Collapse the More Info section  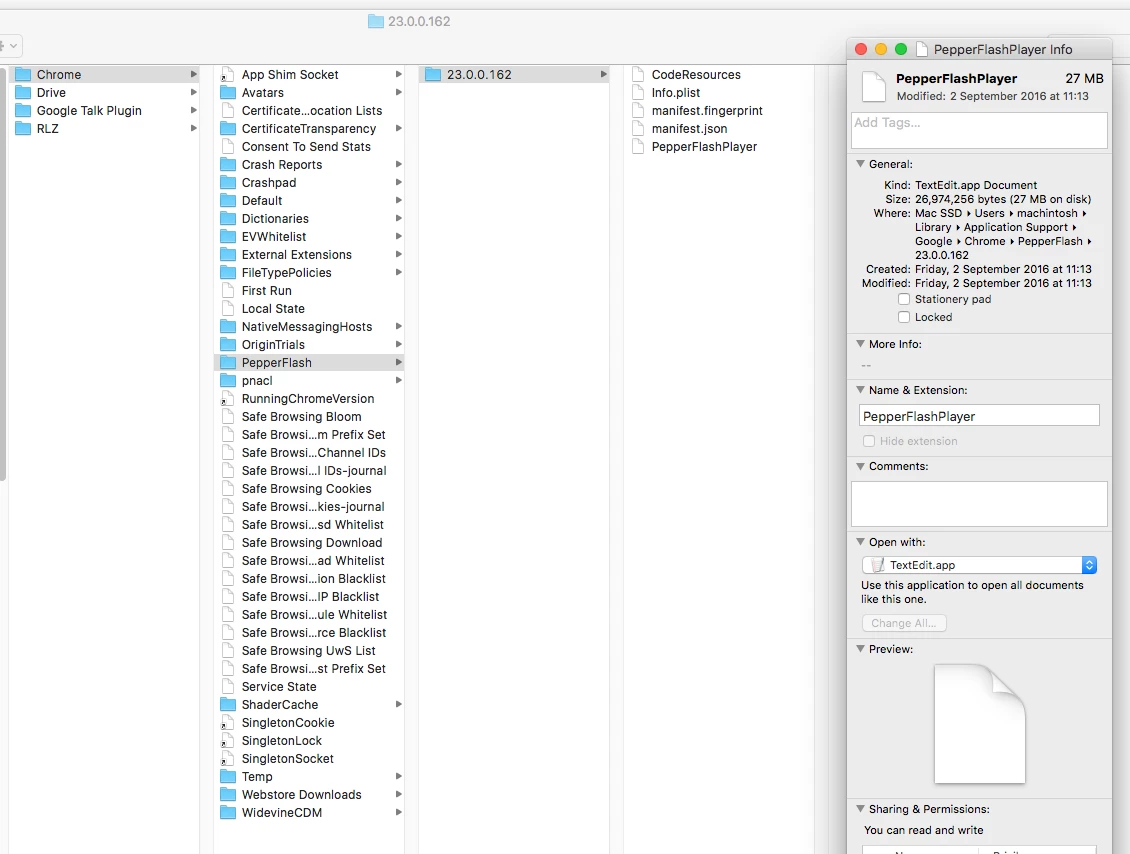pos(860,344)
